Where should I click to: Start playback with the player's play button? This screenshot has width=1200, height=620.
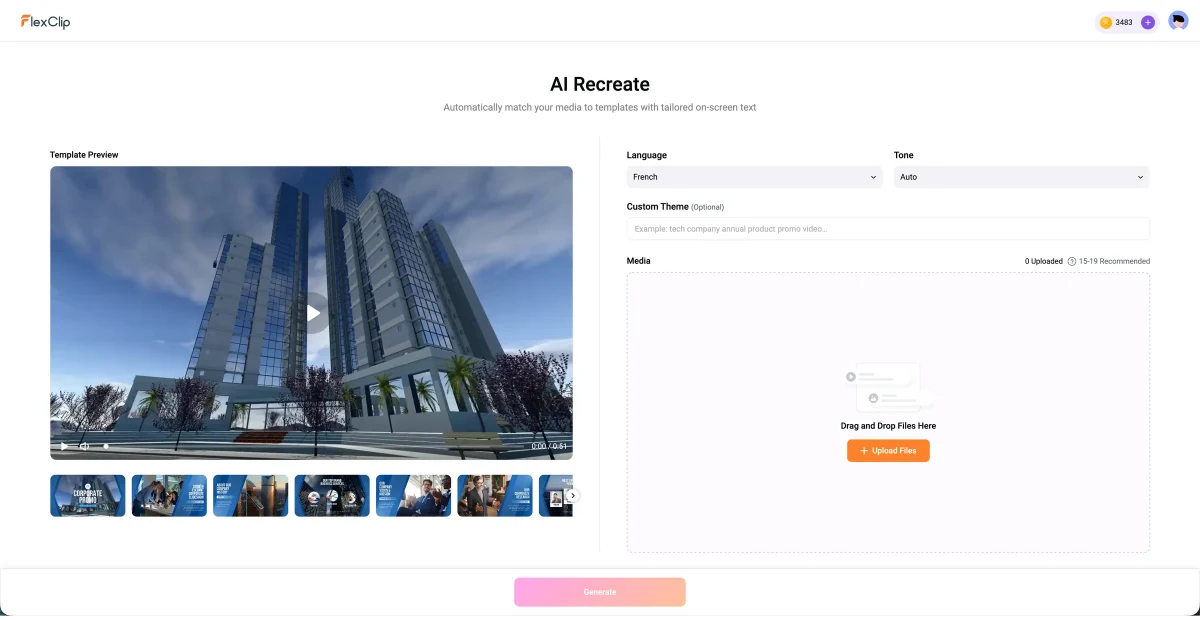point(63,446)
